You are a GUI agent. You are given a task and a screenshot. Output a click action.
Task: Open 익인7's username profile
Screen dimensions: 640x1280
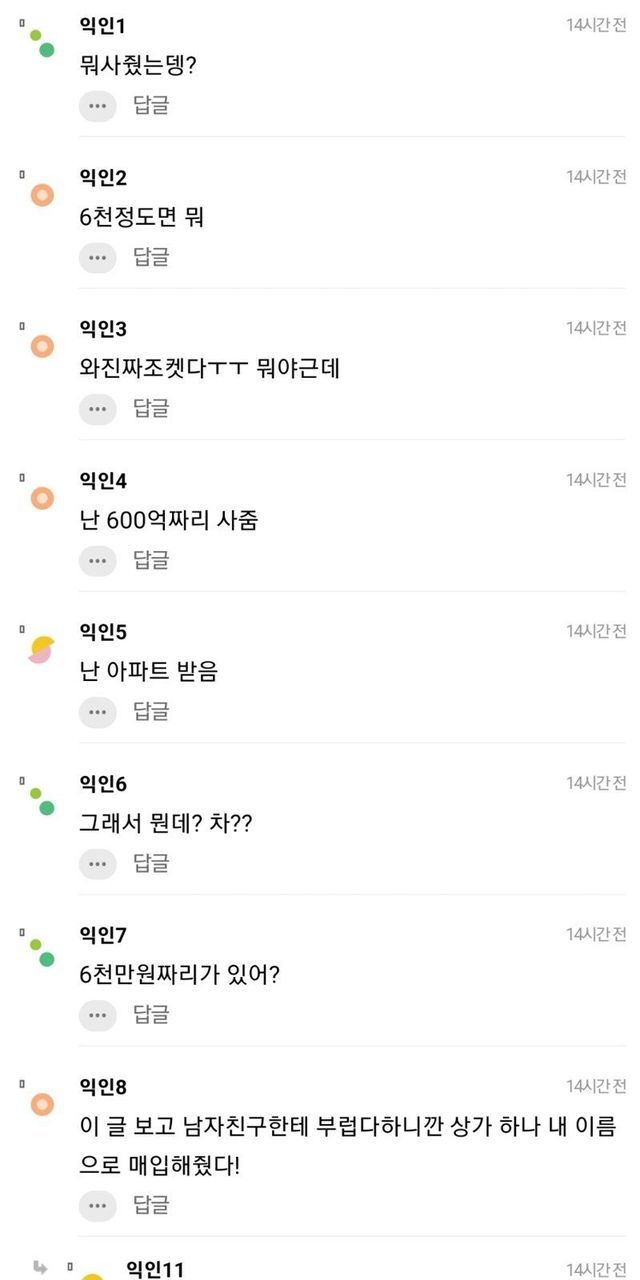click(x=103, y=934)
